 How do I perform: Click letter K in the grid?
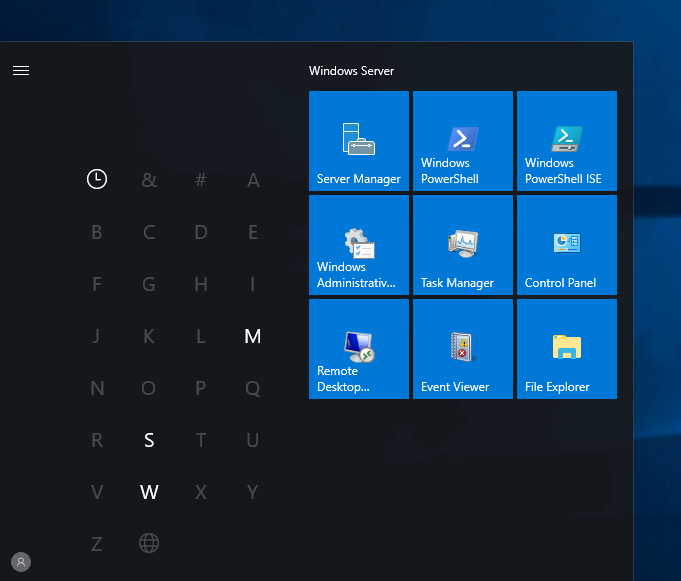[x=149, y=336]
